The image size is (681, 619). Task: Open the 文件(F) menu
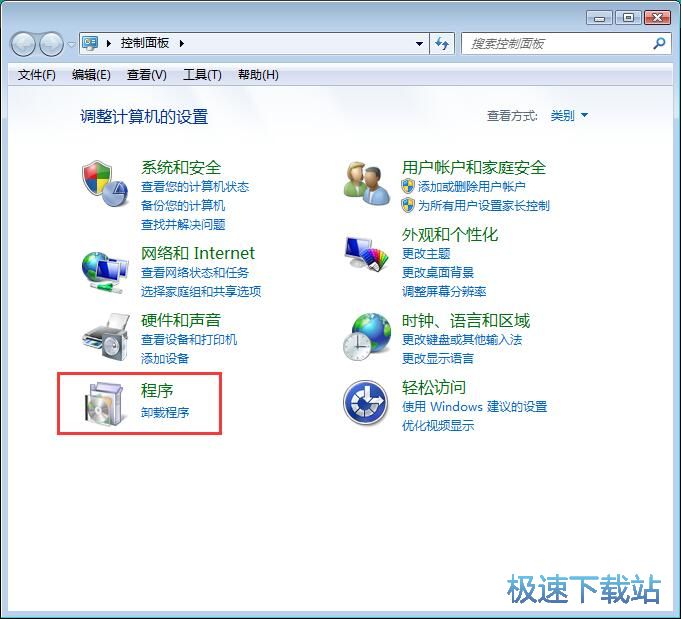point(36,75)
